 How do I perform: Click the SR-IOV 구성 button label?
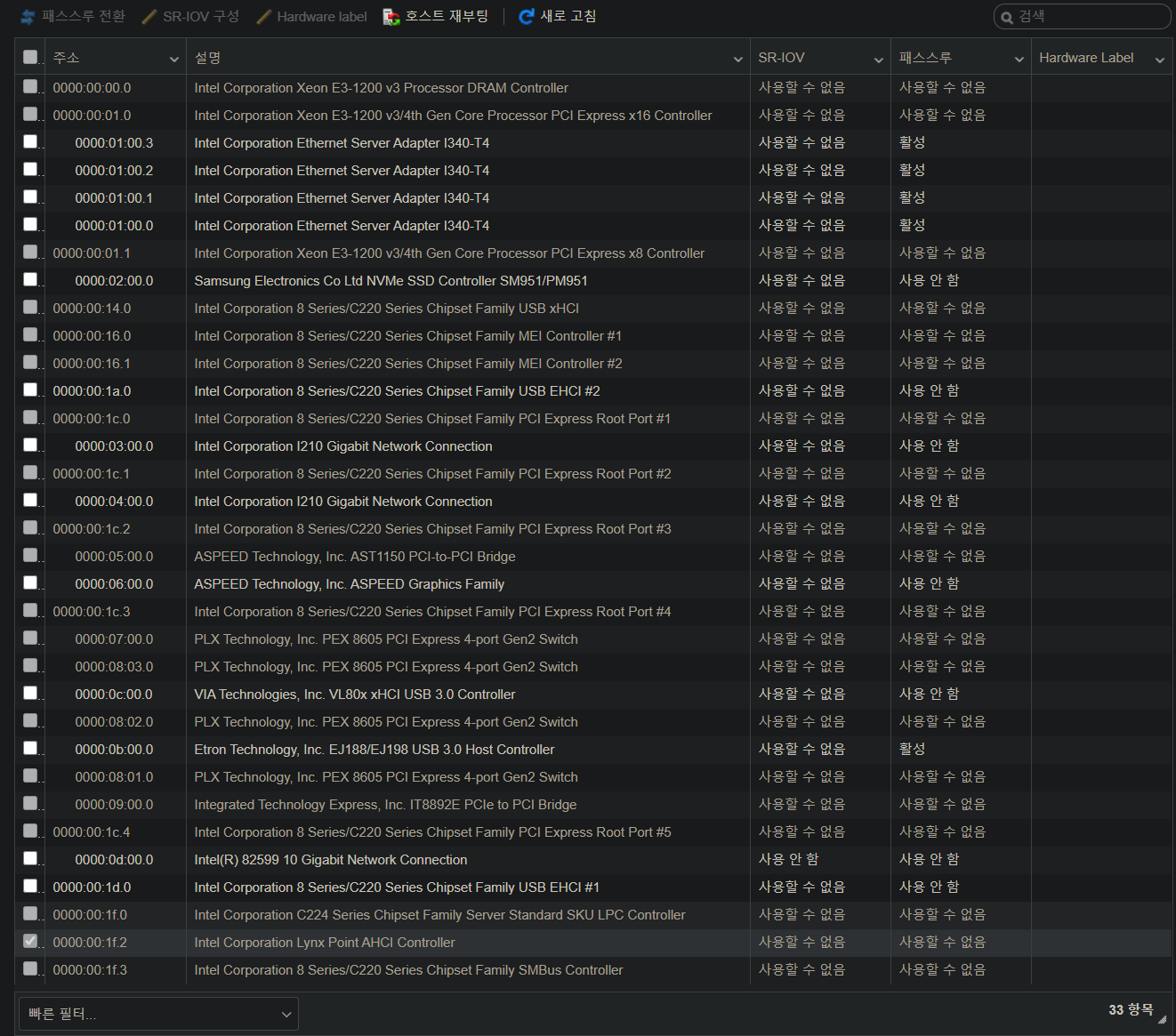[201, 17]
